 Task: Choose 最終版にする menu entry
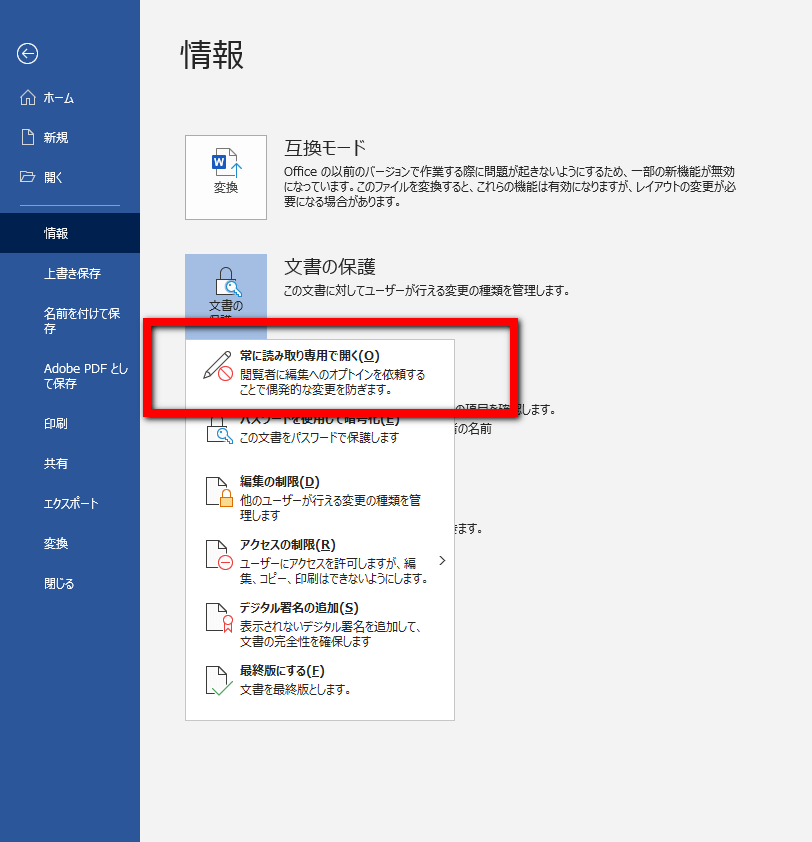pos(283,671)
